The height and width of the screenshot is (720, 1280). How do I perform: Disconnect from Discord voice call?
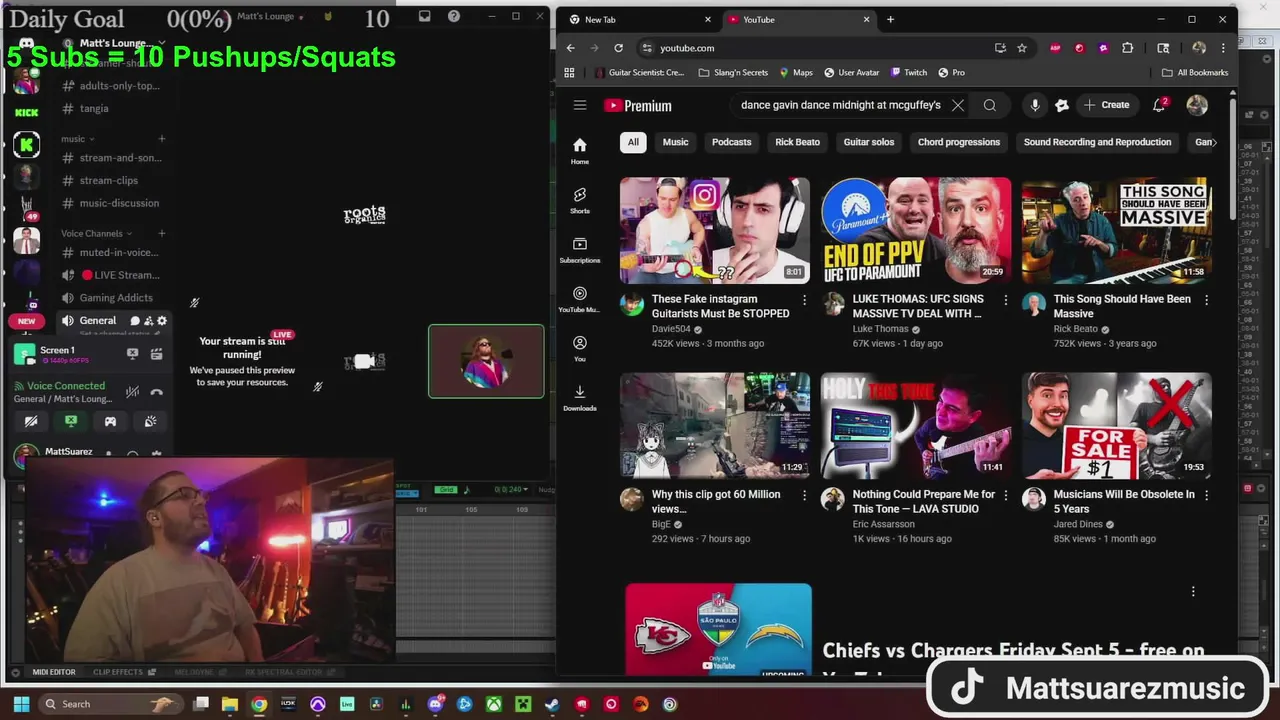[156, 392]
